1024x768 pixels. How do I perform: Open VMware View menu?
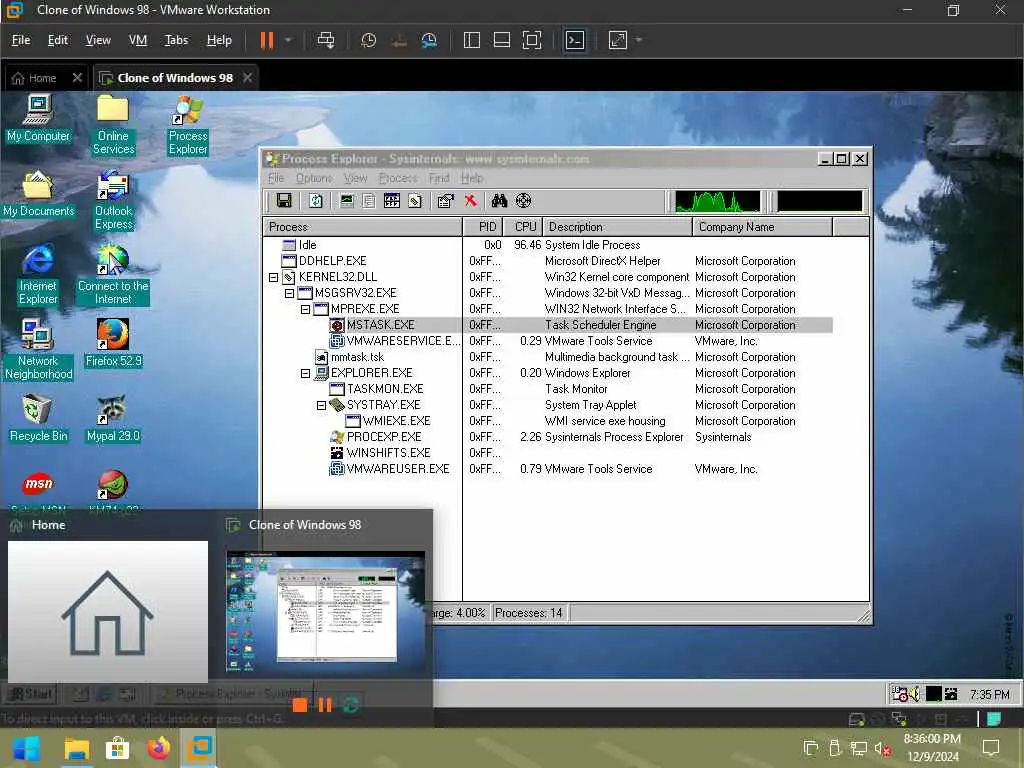click(x=98, y=40)
